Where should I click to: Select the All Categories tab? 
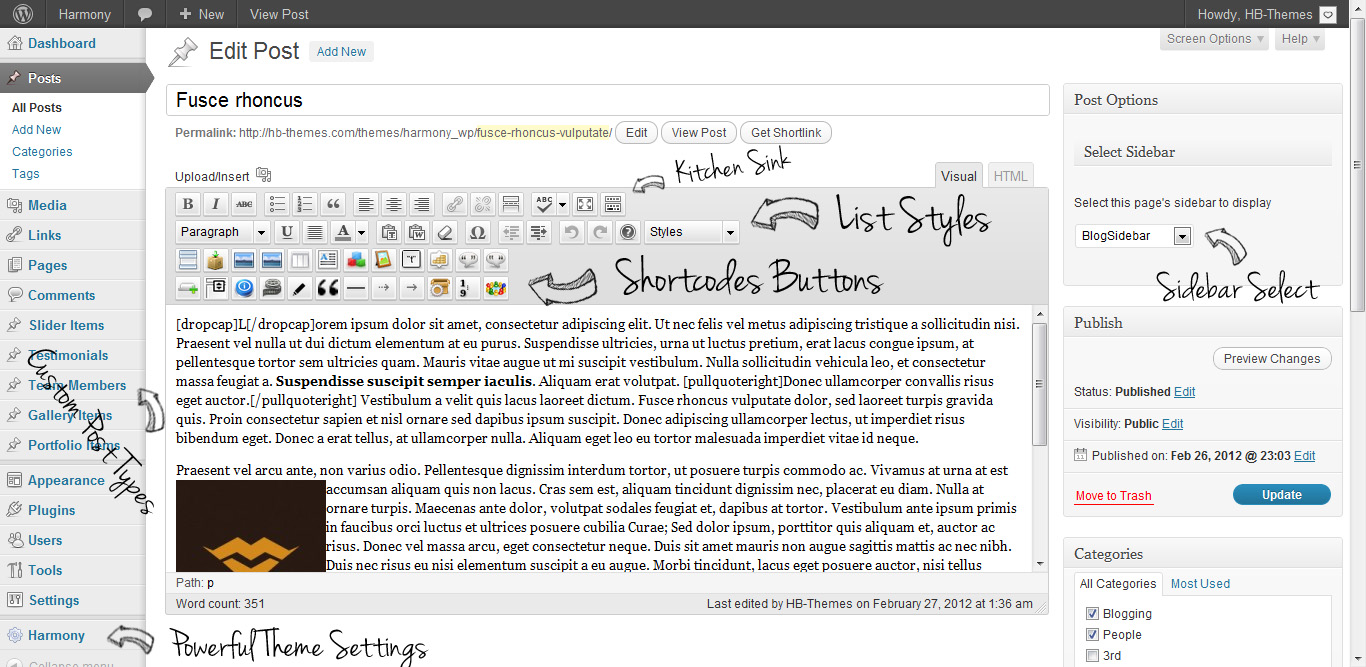pos(1118,583)
